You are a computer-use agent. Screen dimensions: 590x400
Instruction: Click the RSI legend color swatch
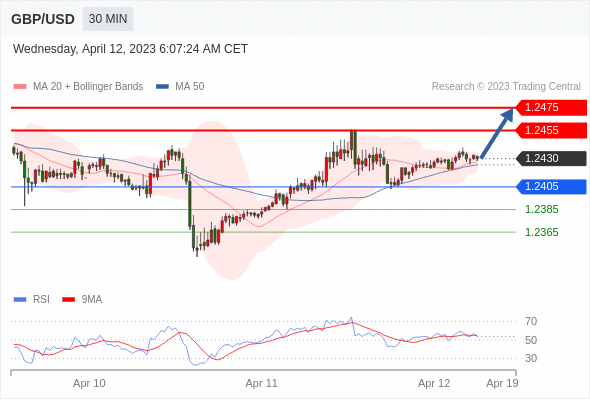click(x=20, y=300)
